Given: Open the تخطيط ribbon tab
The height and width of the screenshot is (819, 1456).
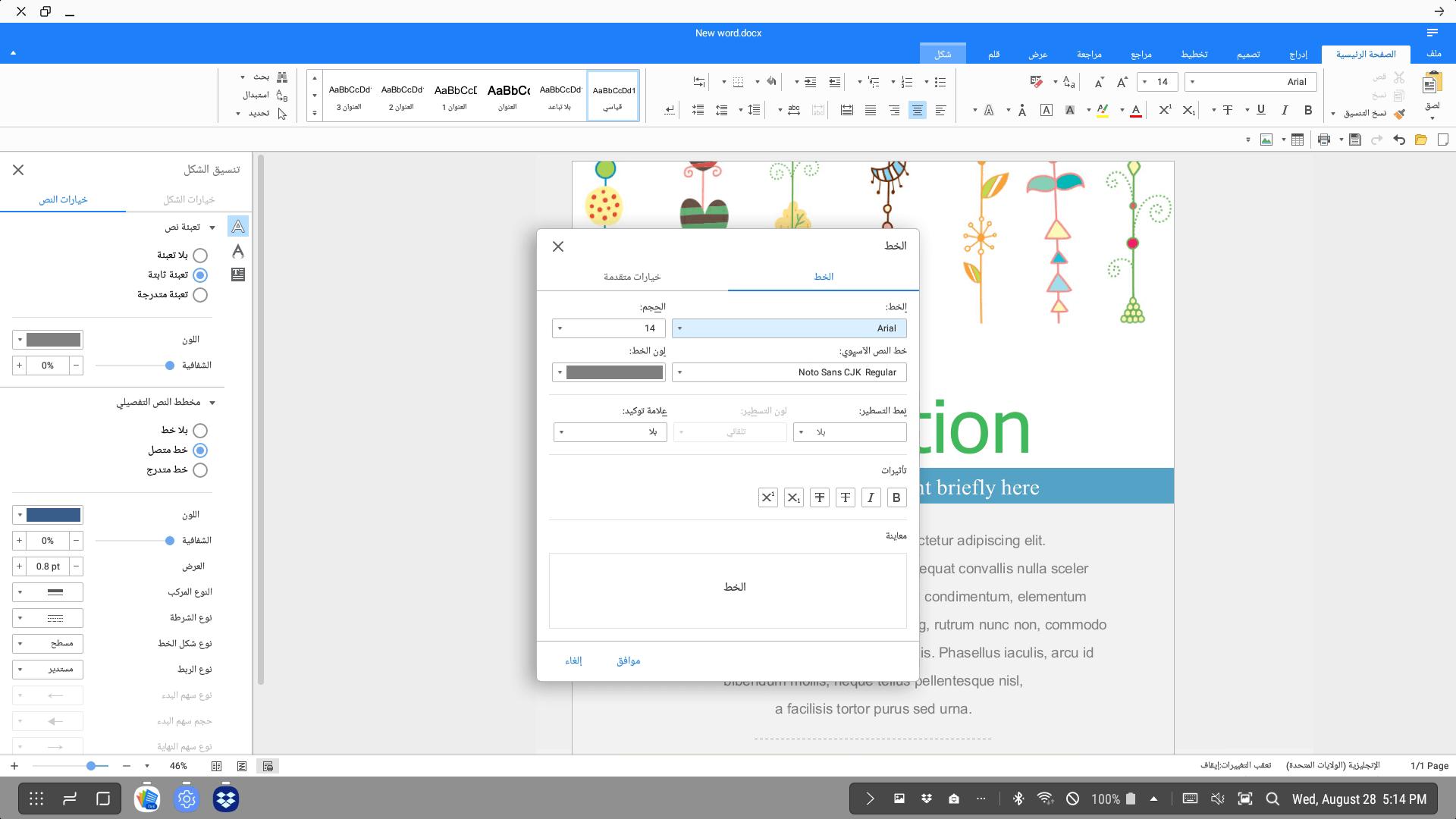Looking at the screenshot, I should (x=1194, y=54).
